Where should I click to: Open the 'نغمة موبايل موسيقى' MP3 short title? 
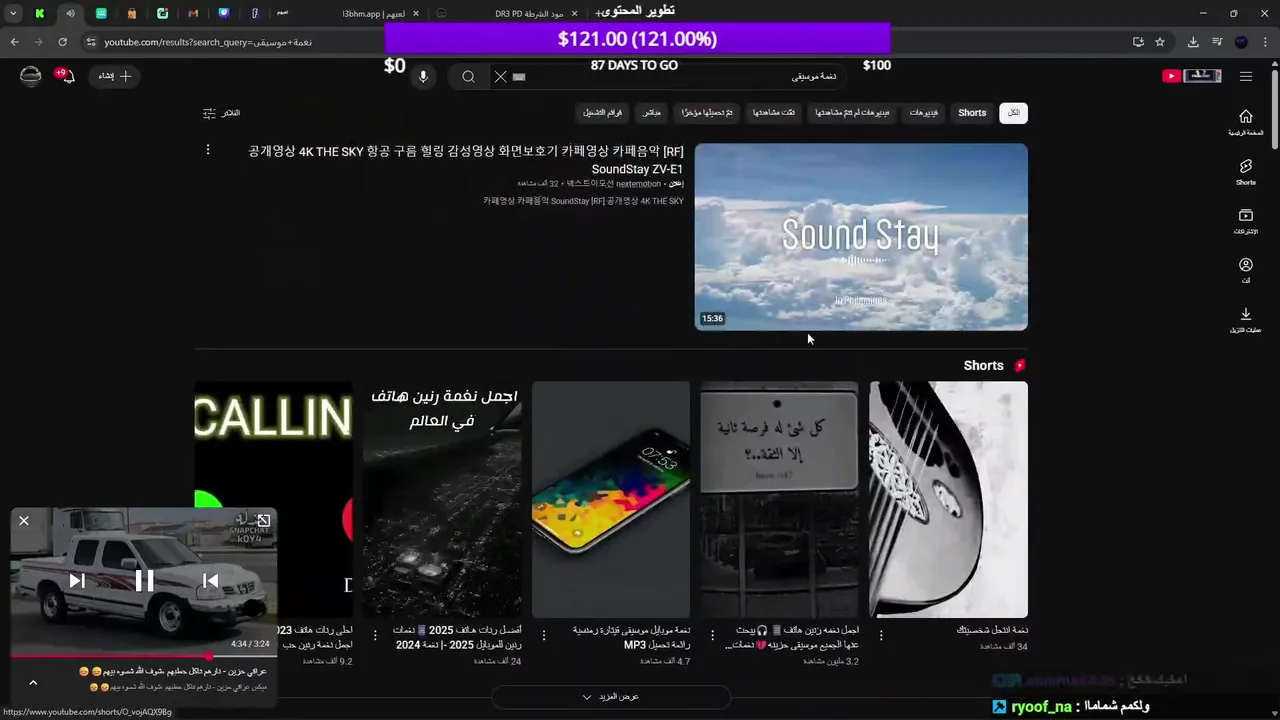point(631,637)
